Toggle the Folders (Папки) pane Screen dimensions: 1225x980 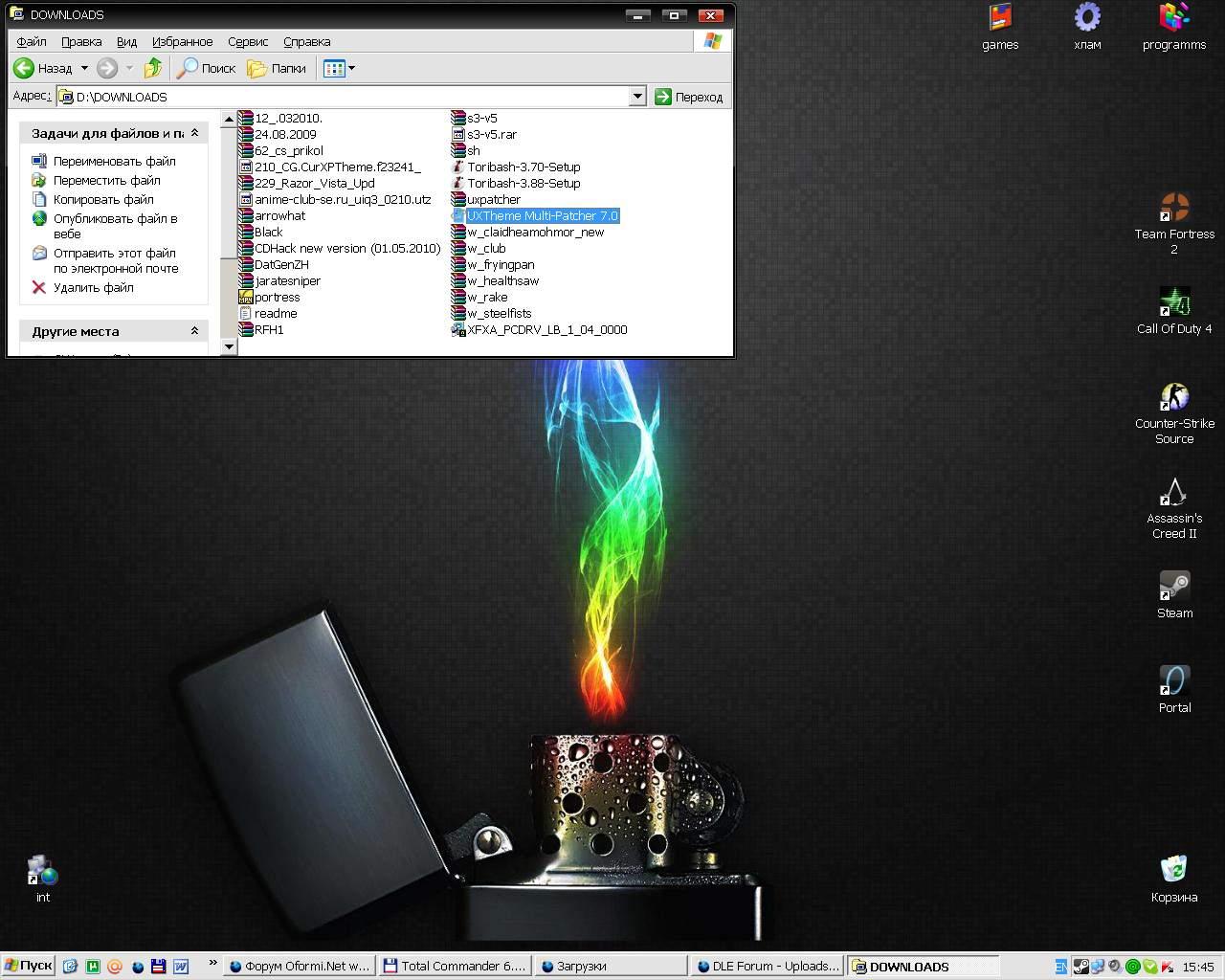pyautogui.click(x=277, y=68)
